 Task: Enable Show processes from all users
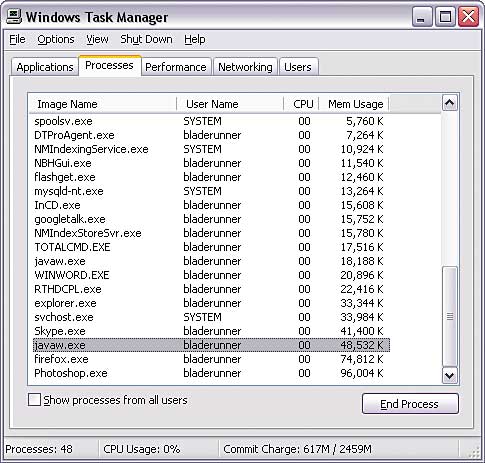pyautogui.click(x=34, y=400)
